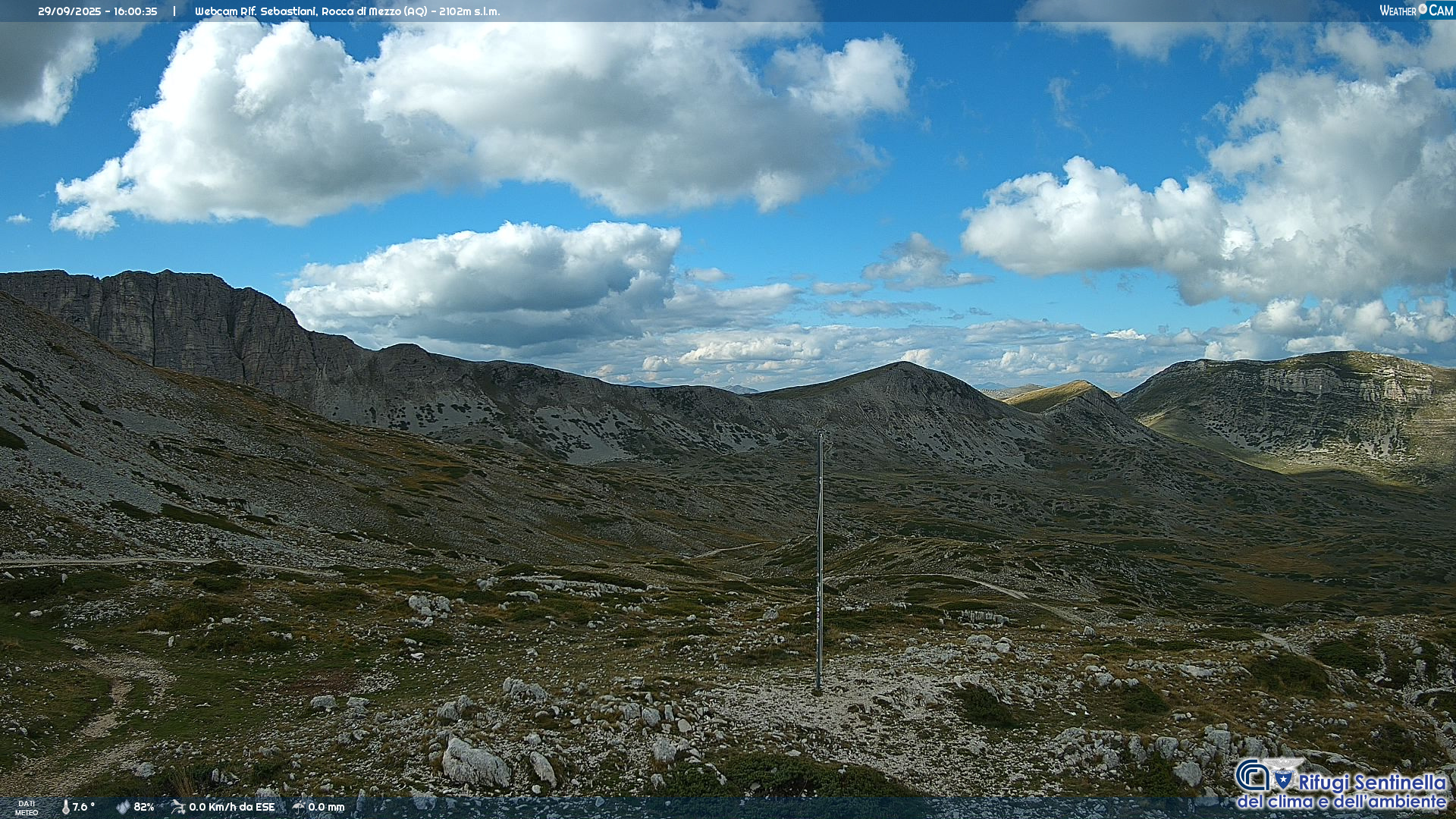
Task: Click the '0.0 mm' rainfall value
Action: pyautogui.click(x=326, y=808)
